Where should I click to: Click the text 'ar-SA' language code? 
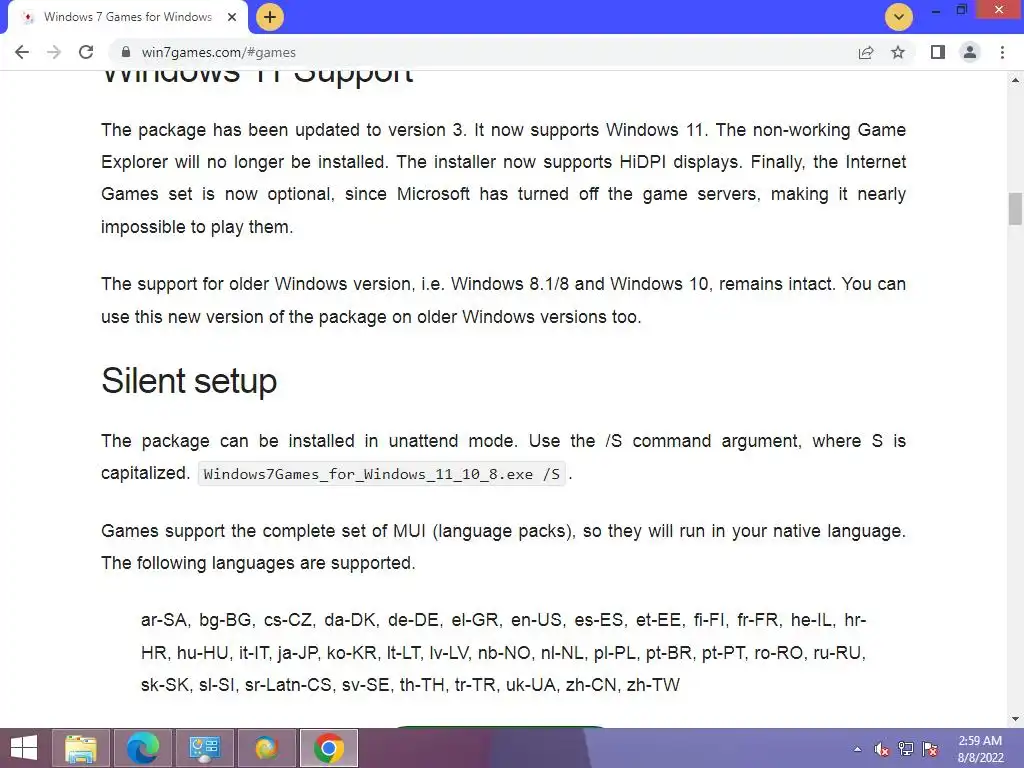[x=165, y=620]
